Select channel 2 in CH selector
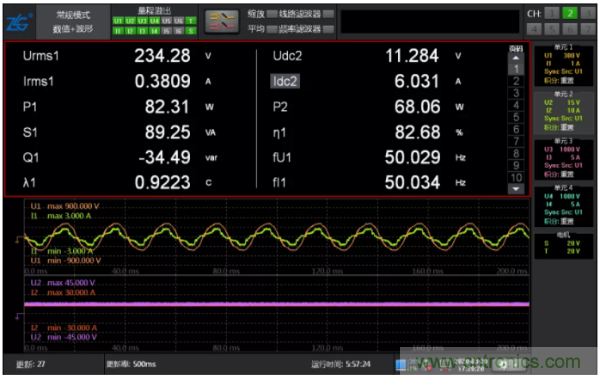Screen dimensions: 600x377 [x=570, y=13]
